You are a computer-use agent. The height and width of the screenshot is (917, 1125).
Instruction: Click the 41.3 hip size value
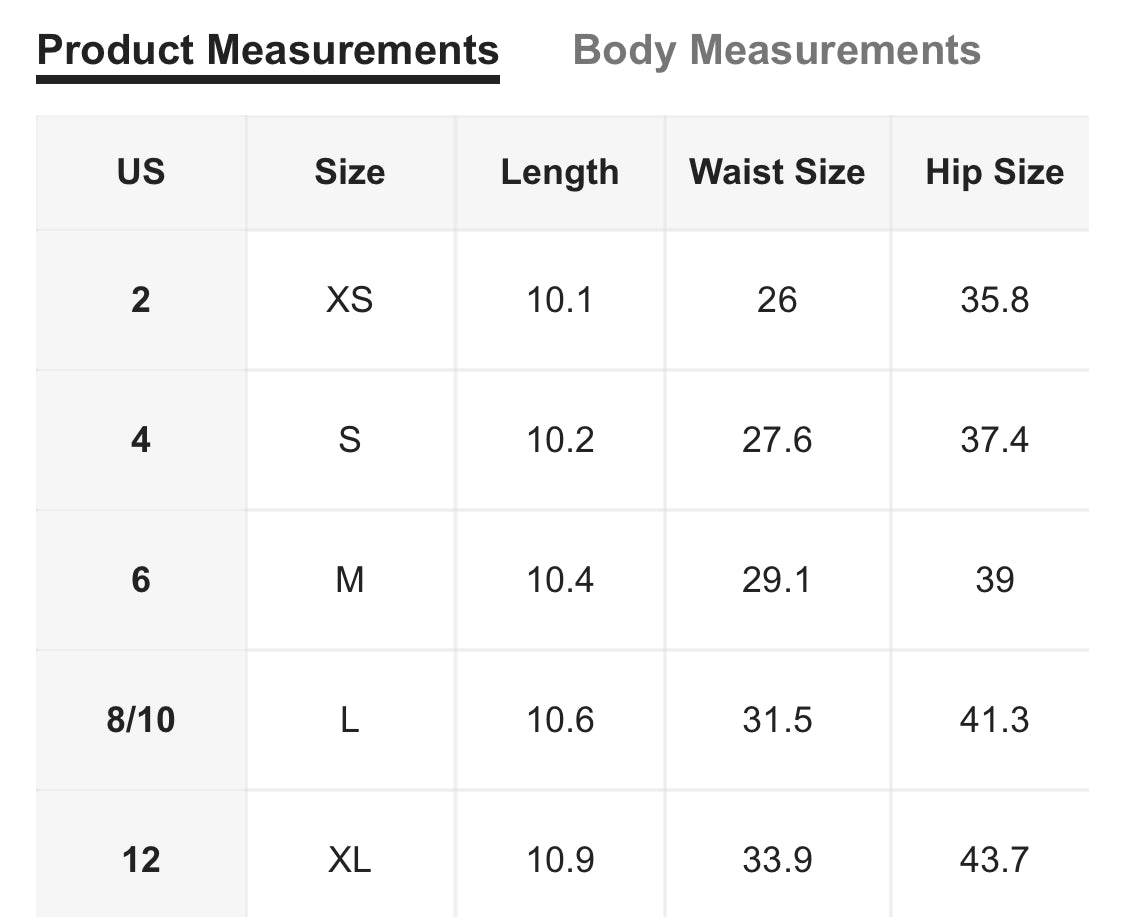point(994,720)
